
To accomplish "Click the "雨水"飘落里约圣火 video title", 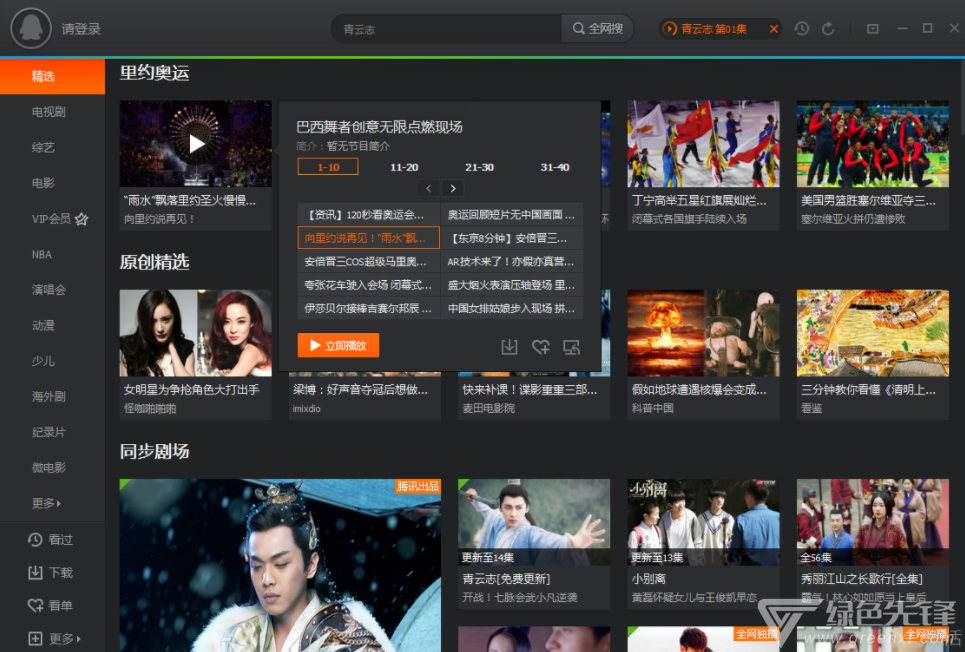I will tap(190, 201).
